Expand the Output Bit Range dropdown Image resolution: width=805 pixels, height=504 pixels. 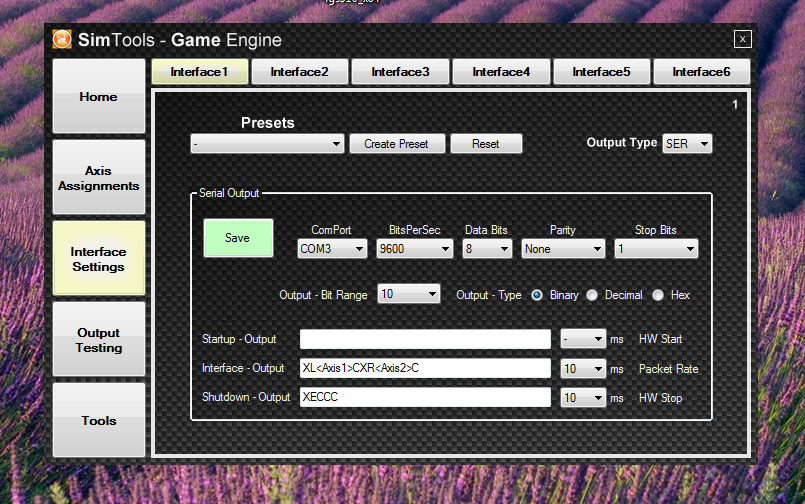click(x=409, y=294)
